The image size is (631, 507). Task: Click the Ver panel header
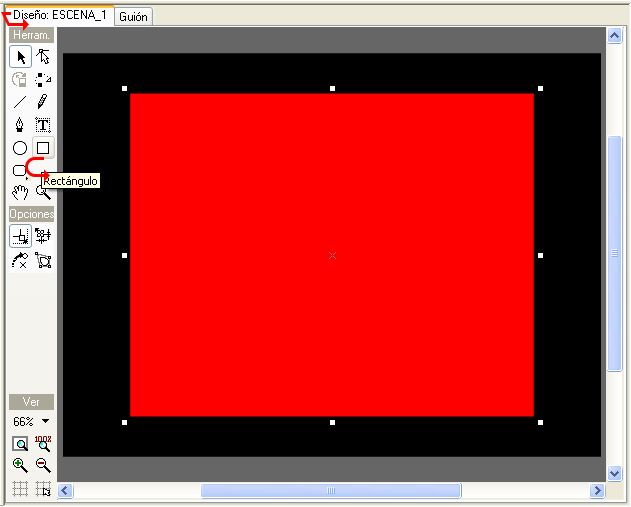31,402
